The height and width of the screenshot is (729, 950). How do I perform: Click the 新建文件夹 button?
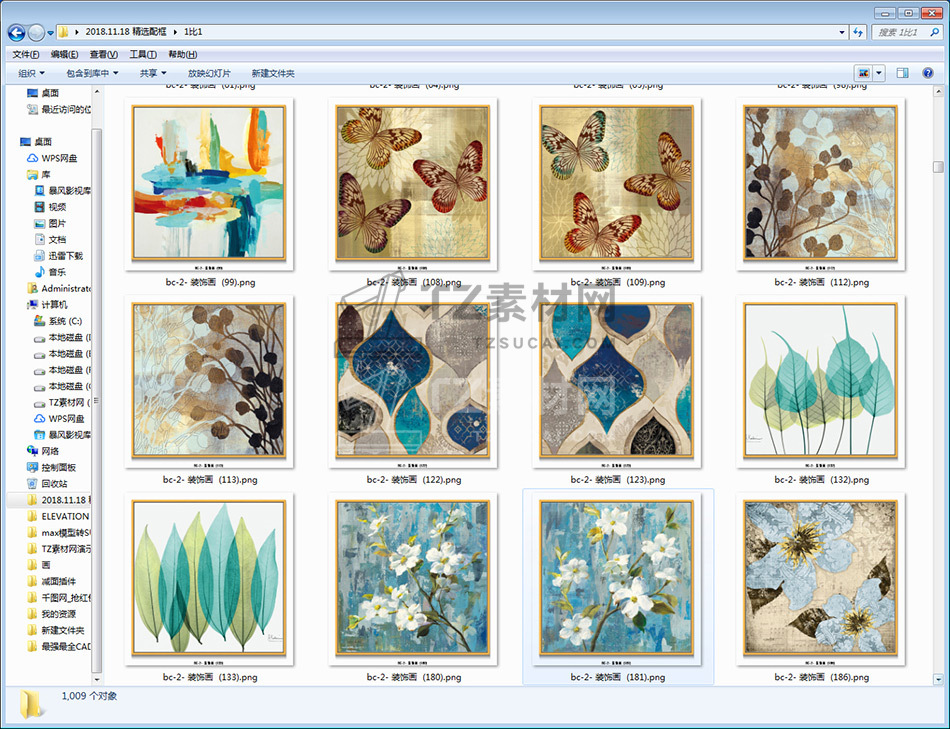(273, 73)
